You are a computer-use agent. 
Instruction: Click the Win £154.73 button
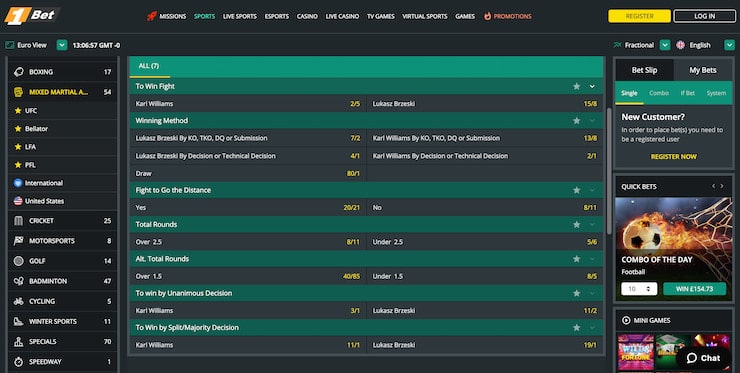(x=694, y=288)
